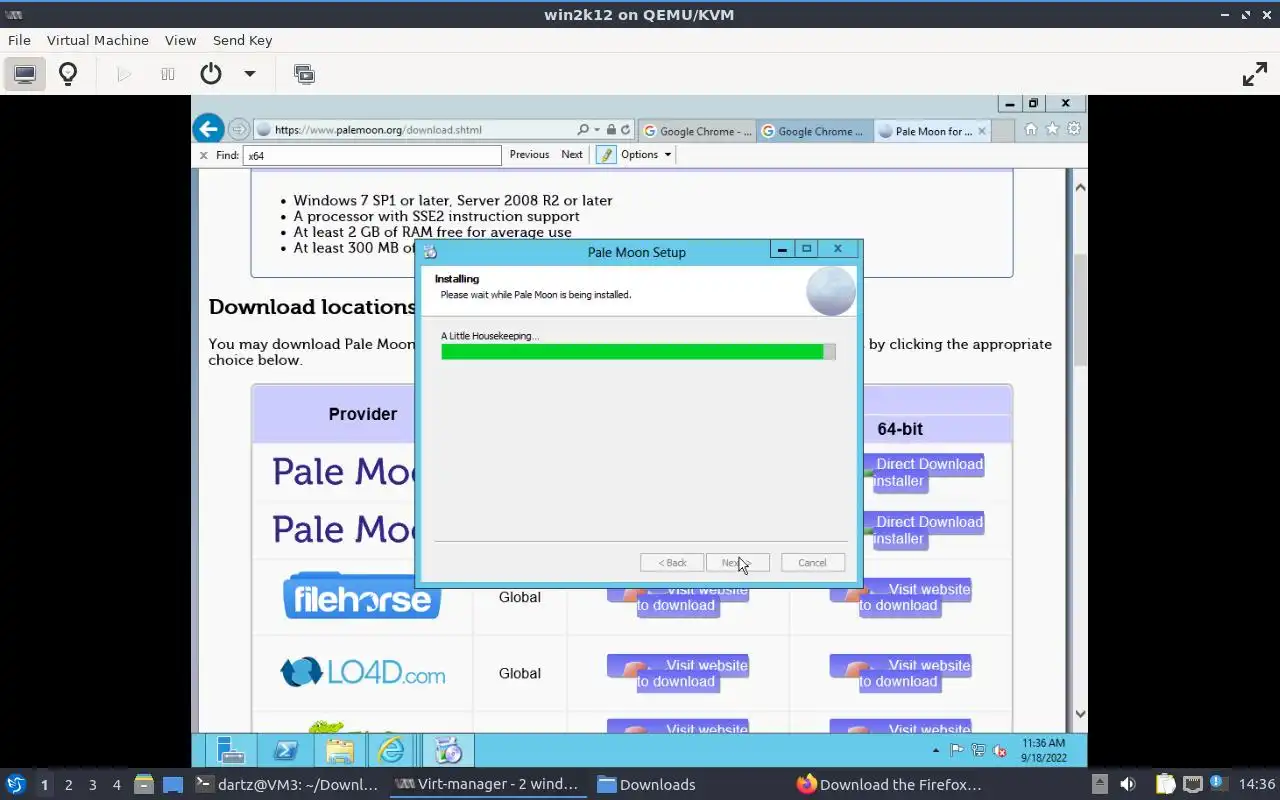1280x800 pixels.
Task: Show hidden Windows tray icons arrow
Action: 936,750
